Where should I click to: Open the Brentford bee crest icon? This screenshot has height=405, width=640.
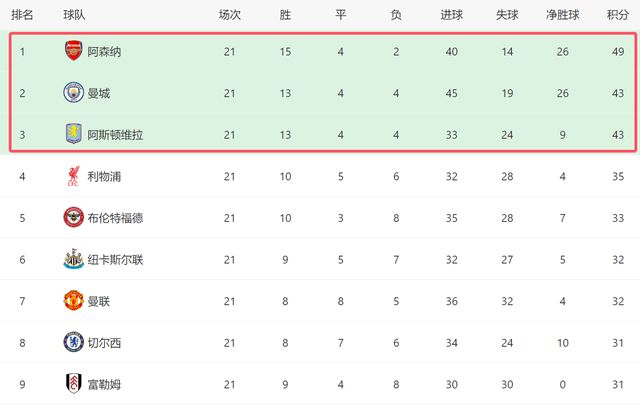tap(73, 218)
